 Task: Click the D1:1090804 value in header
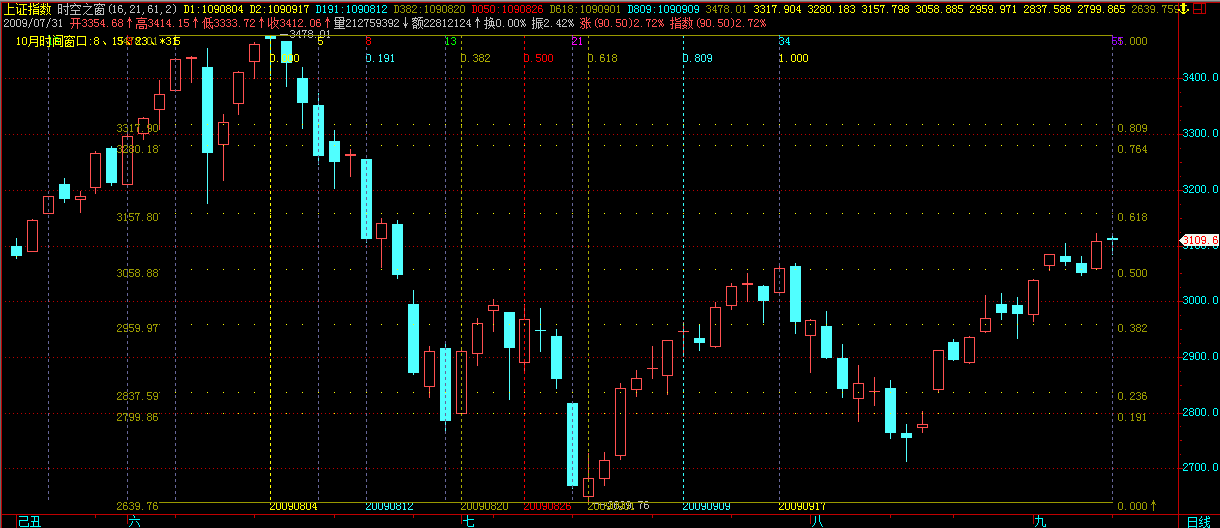214,8
